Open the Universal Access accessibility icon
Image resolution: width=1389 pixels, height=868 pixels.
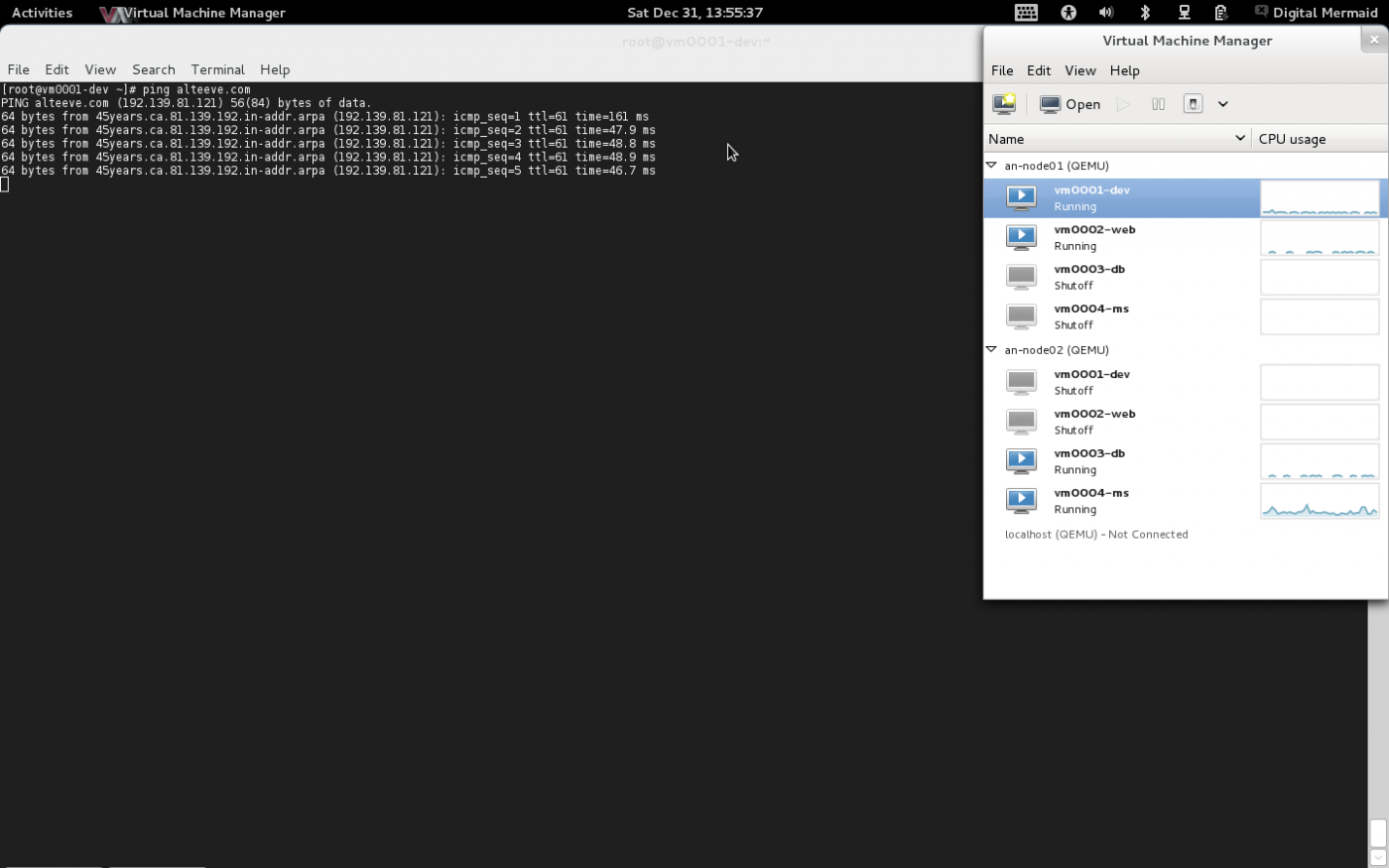coord(1069,13)
